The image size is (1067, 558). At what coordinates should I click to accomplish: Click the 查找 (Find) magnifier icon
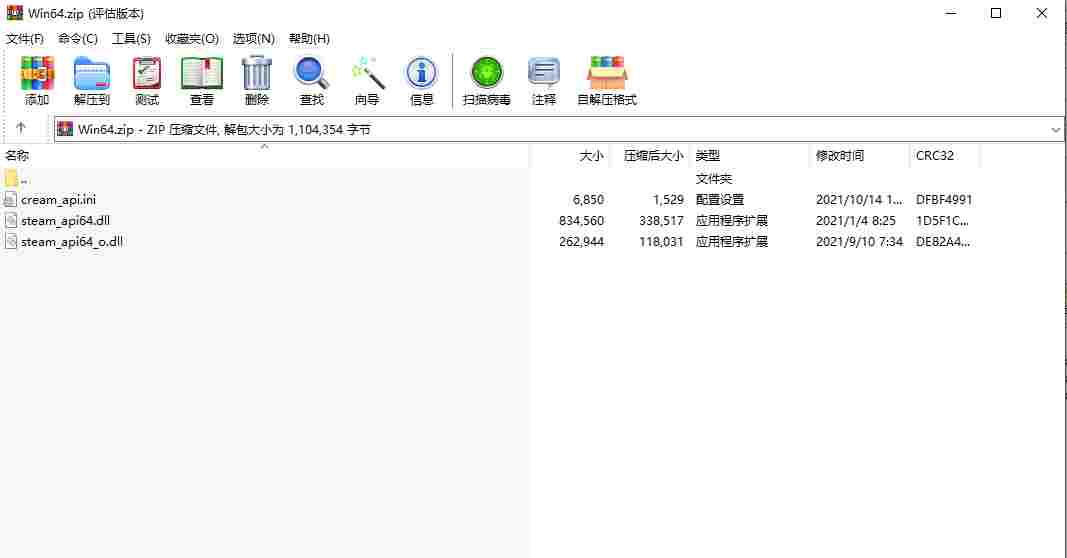tap(312, 73)
